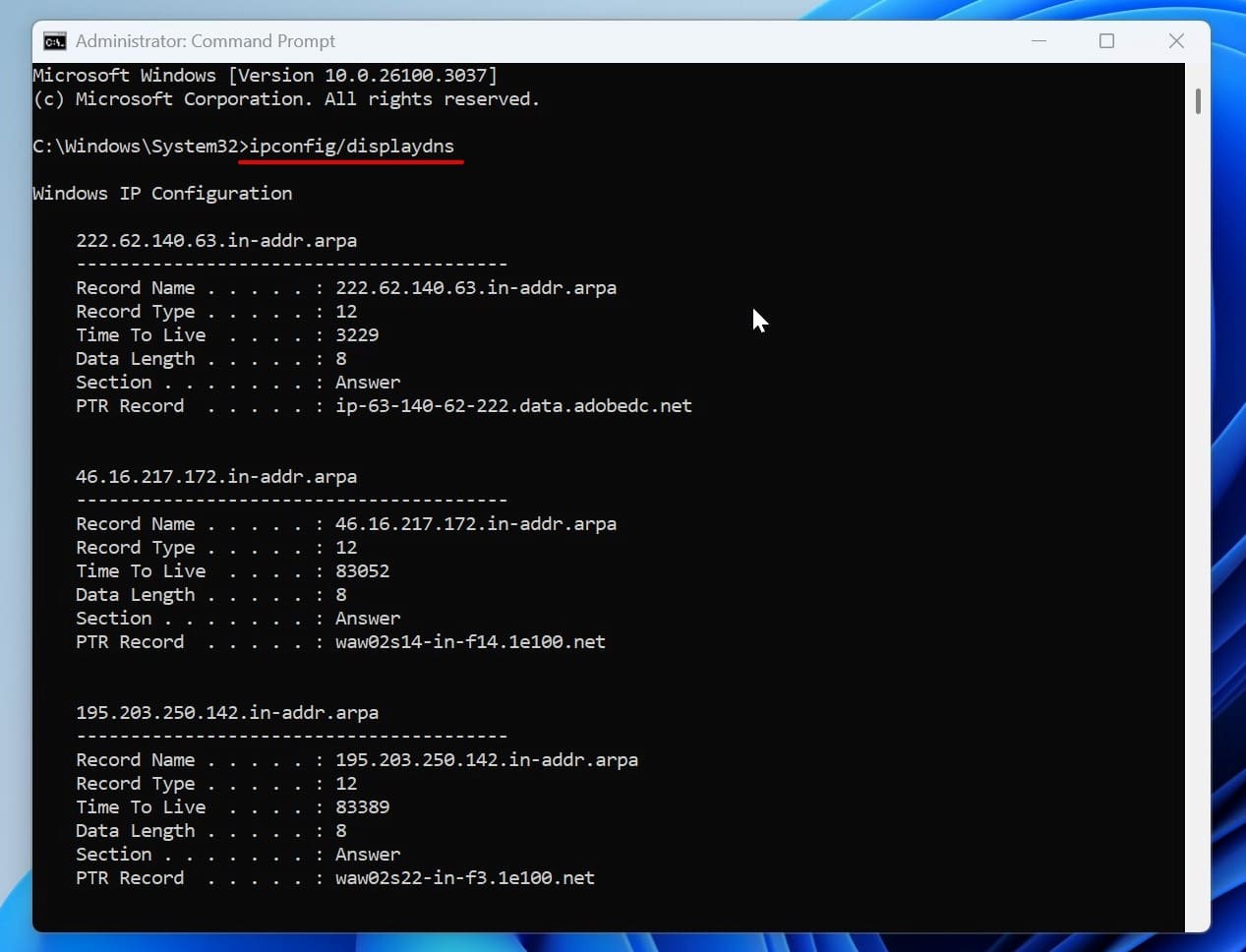The height and width of the screenshot is (952, 1246).
Task: Click the underlined ipconfig/displaydns command
Action: [x=351, y=146]
